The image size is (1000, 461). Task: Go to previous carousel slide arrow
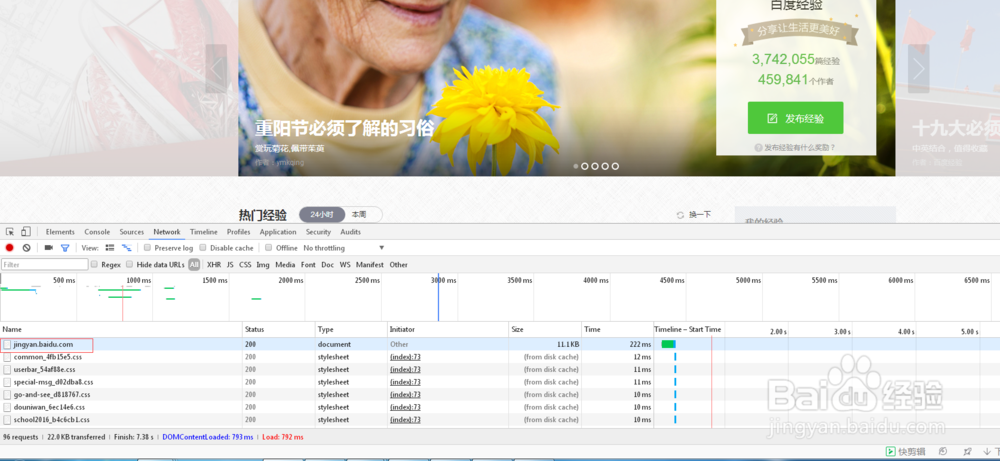216,69
